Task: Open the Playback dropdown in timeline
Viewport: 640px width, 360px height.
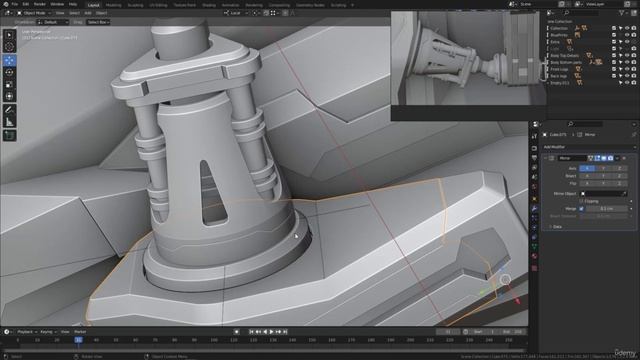Action: pyautogui.click(x=27, y=332)
